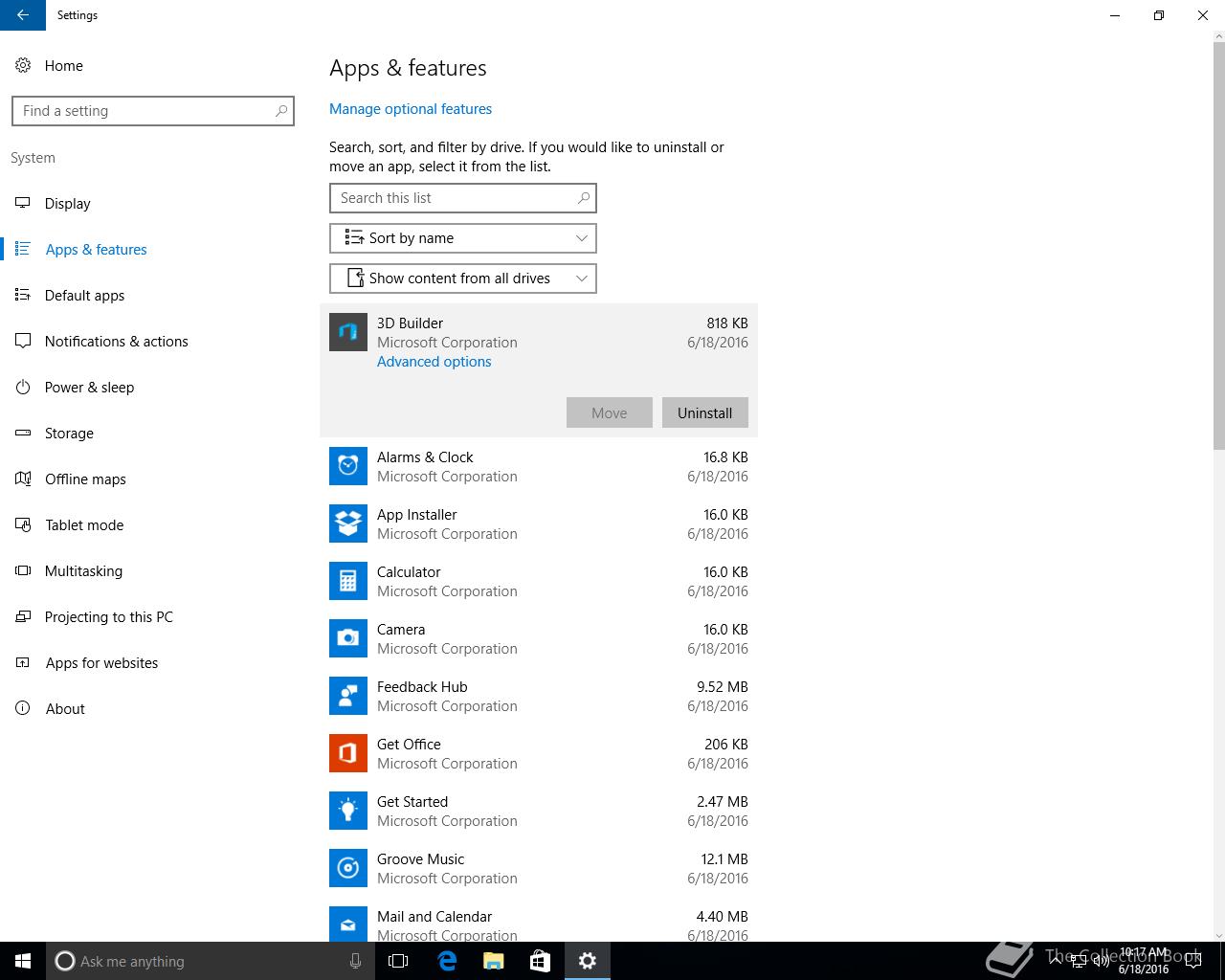This screenshot has height=980, width=1225.
Task: Click the Calculator app icon
Action: pyautogui.click(x=348, y=581)
